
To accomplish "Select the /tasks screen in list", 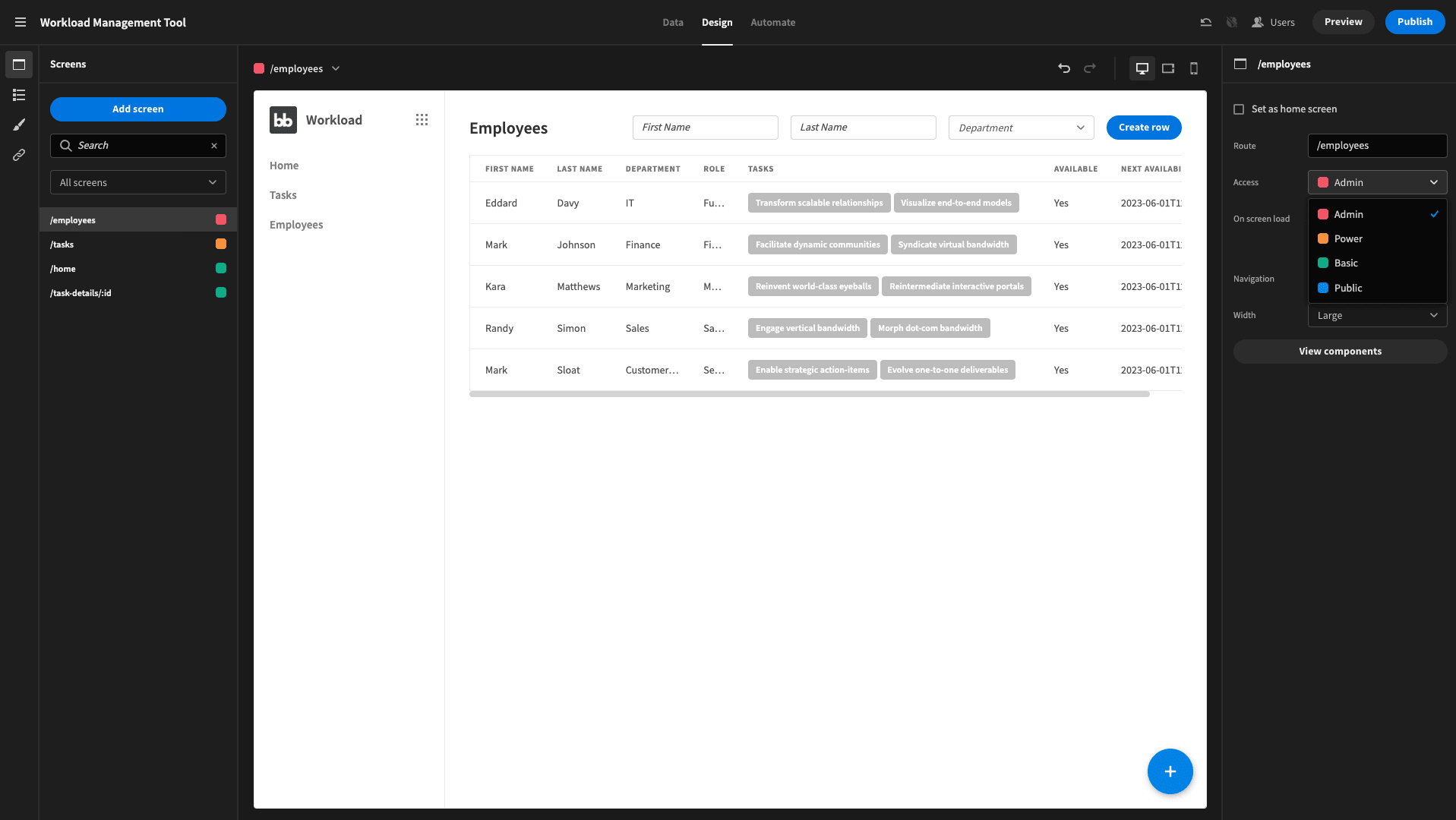I will (138, 244).
